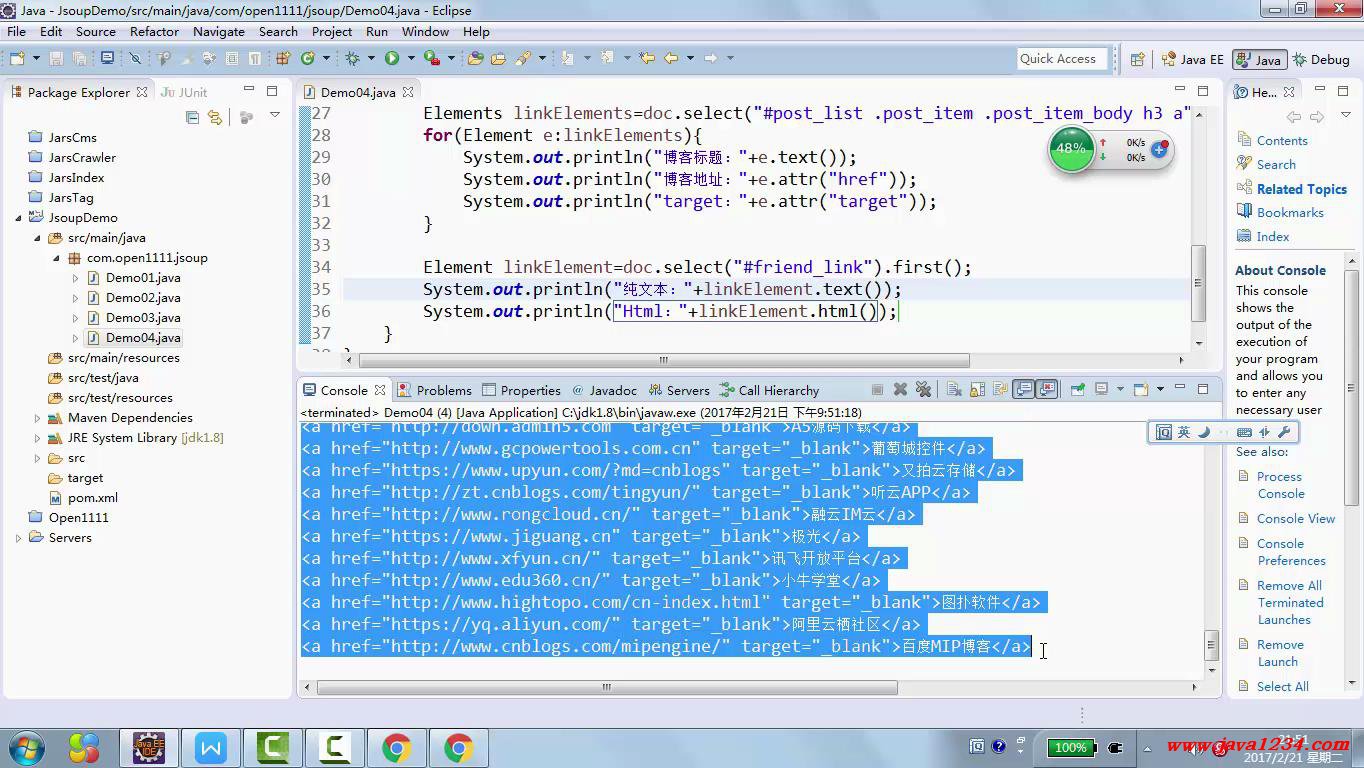Click the Back navigation yellow arrow
The width and height of the screenshot is (1364, 768).
670,58
